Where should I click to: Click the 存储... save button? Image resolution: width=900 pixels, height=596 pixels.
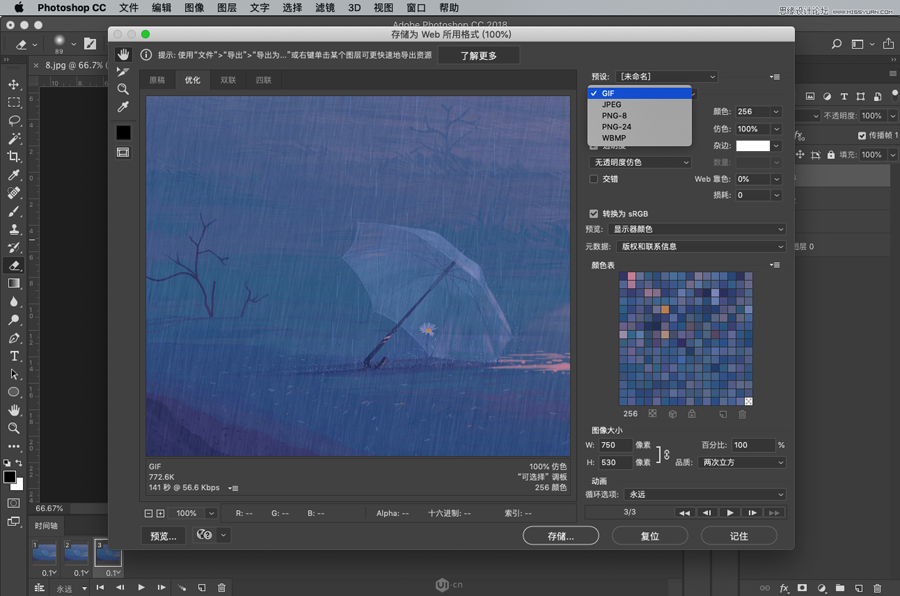pyautogui.click(x=560, y=536)
